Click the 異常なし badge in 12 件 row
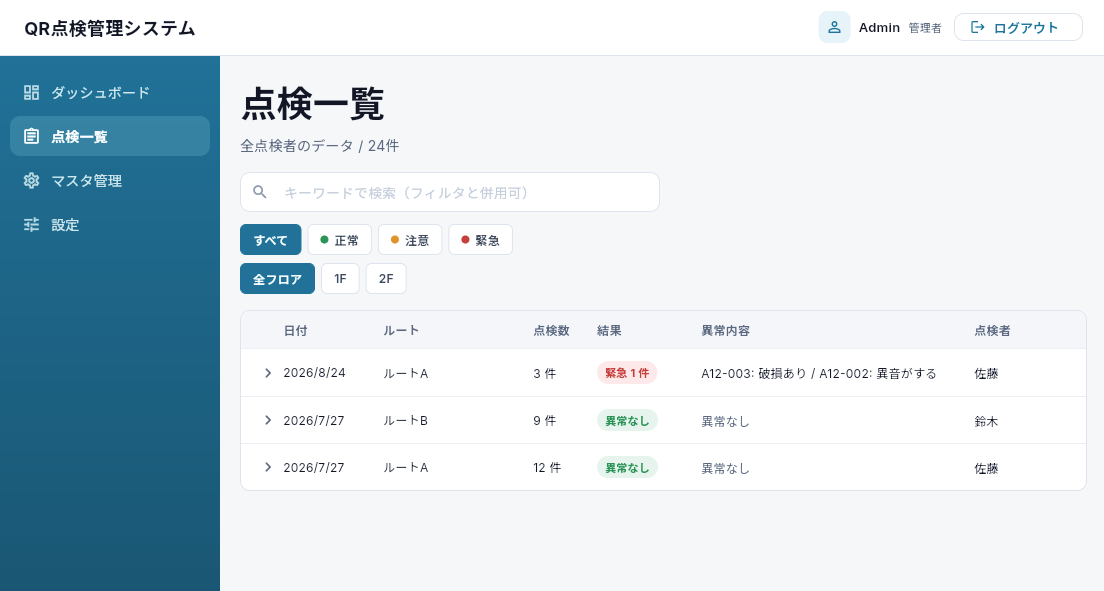Screen dimensions: 1104x591 coord(627,467)
